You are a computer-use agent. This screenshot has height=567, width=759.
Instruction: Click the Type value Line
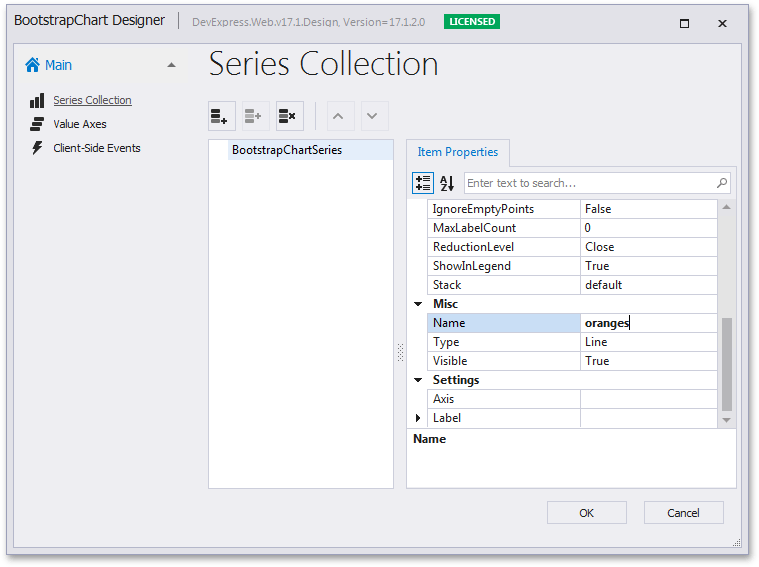(648, 342)
